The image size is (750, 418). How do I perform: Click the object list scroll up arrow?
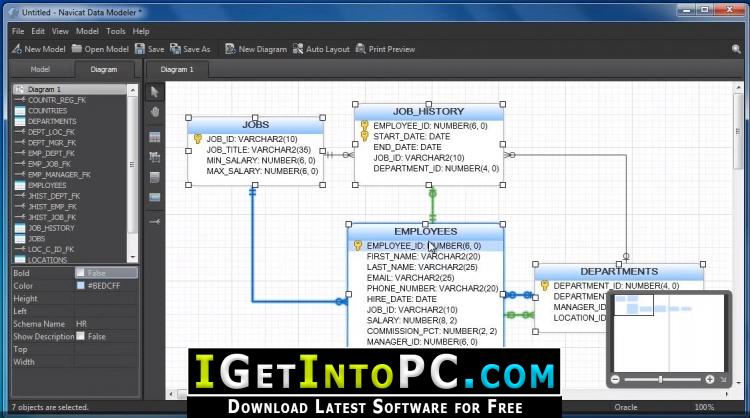point(133,89)
